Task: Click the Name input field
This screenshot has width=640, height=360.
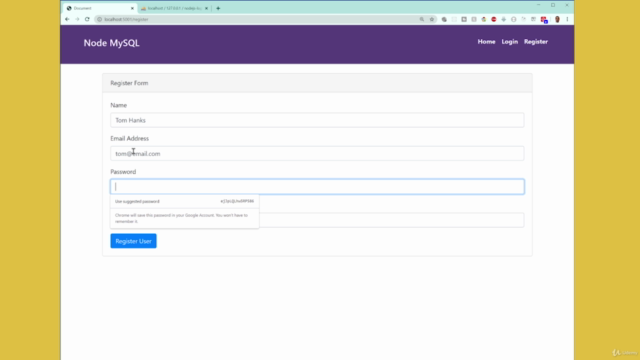Action: 317,120
